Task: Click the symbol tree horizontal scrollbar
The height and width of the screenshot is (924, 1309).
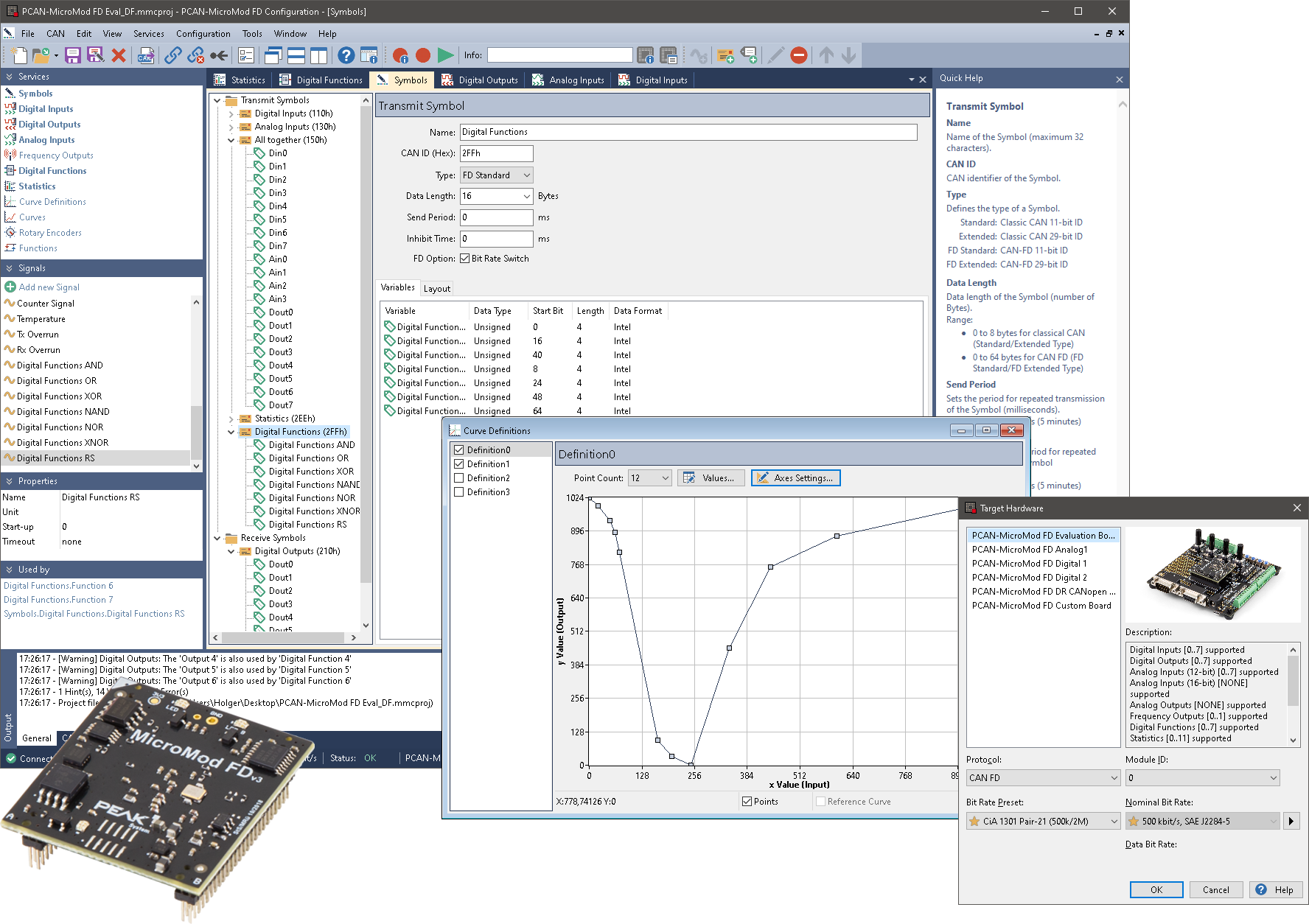Action: 285,637
